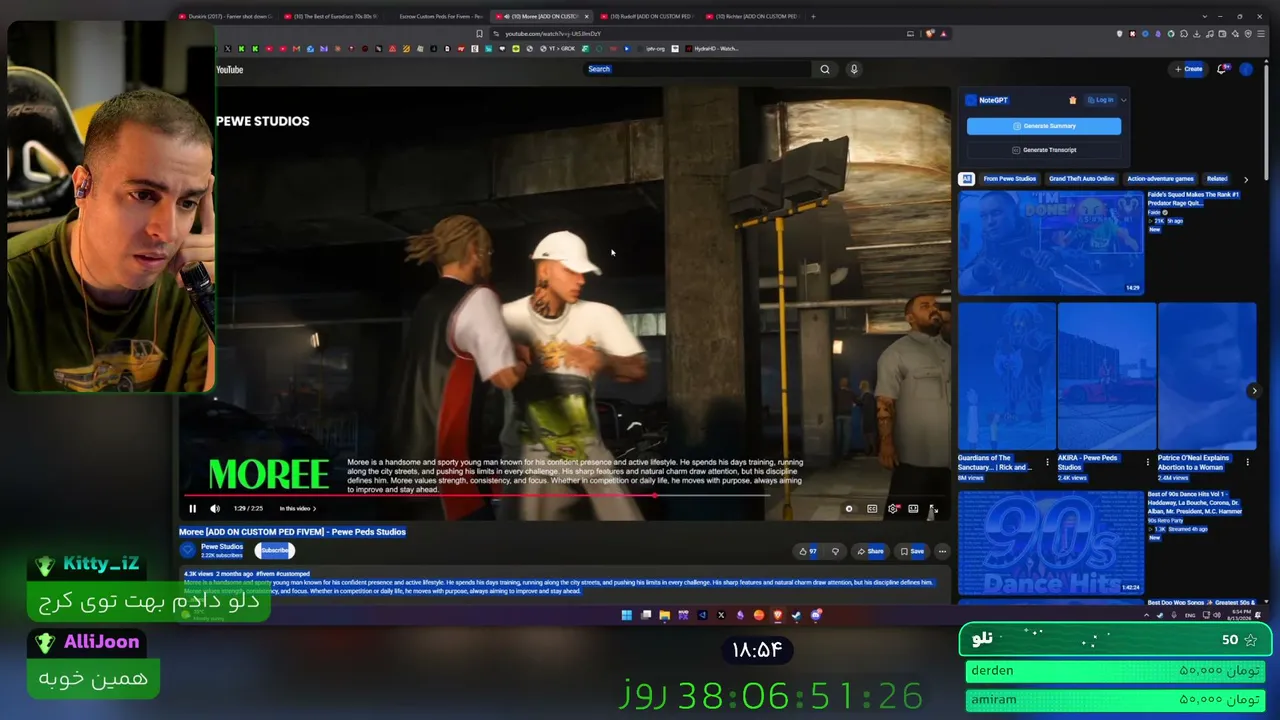The image size is (1280, 720).
Task: Open the Create menu
Action: [1189, 69]
